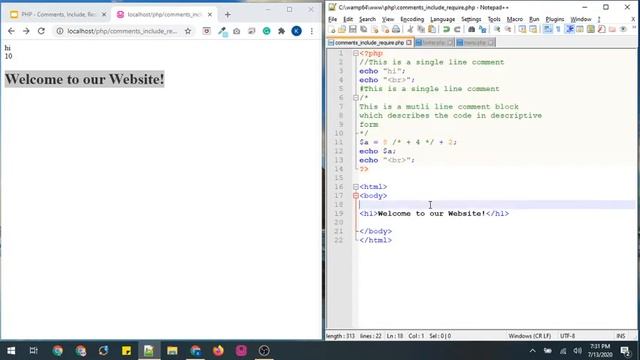
Task: Toggle Word Wrap icon in Notepad++ toolbar
Action: tap(547, 29)
